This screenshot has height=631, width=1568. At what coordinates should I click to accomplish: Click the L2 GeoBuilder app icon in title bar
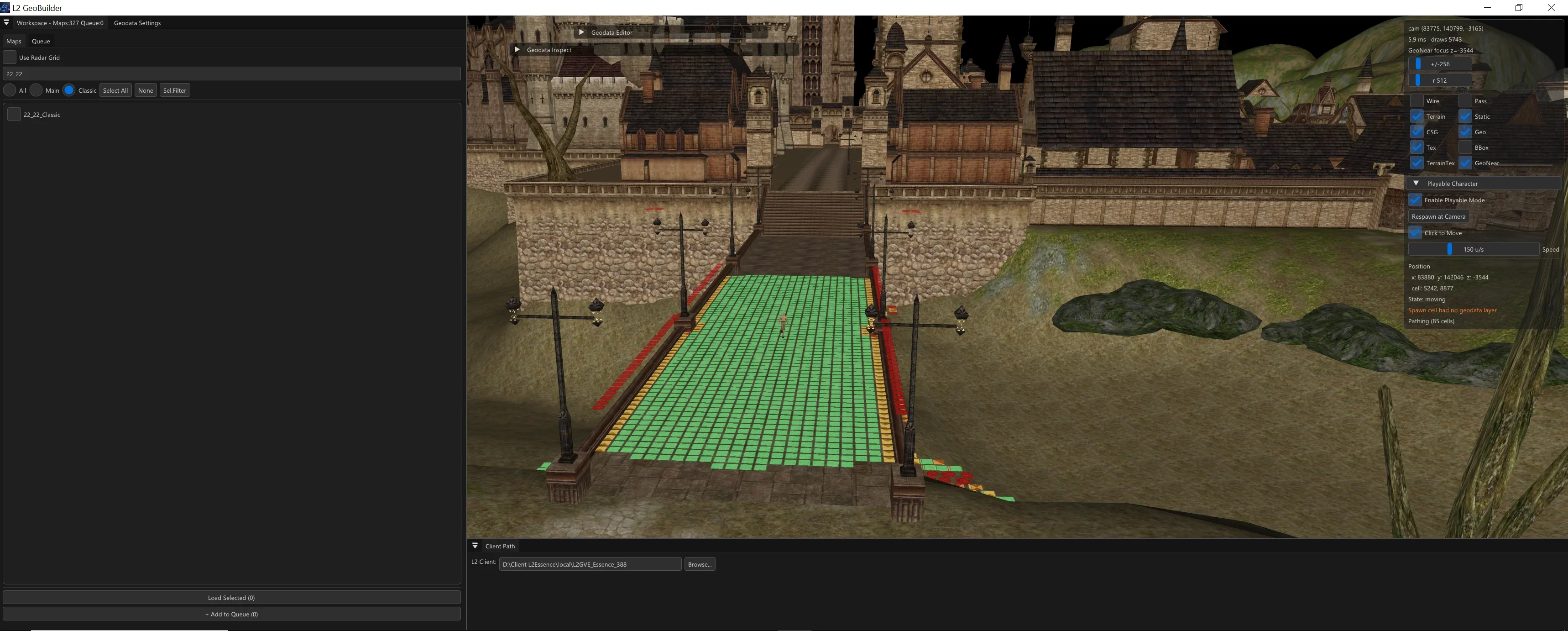pyautogui.click(x=5, y=7)
